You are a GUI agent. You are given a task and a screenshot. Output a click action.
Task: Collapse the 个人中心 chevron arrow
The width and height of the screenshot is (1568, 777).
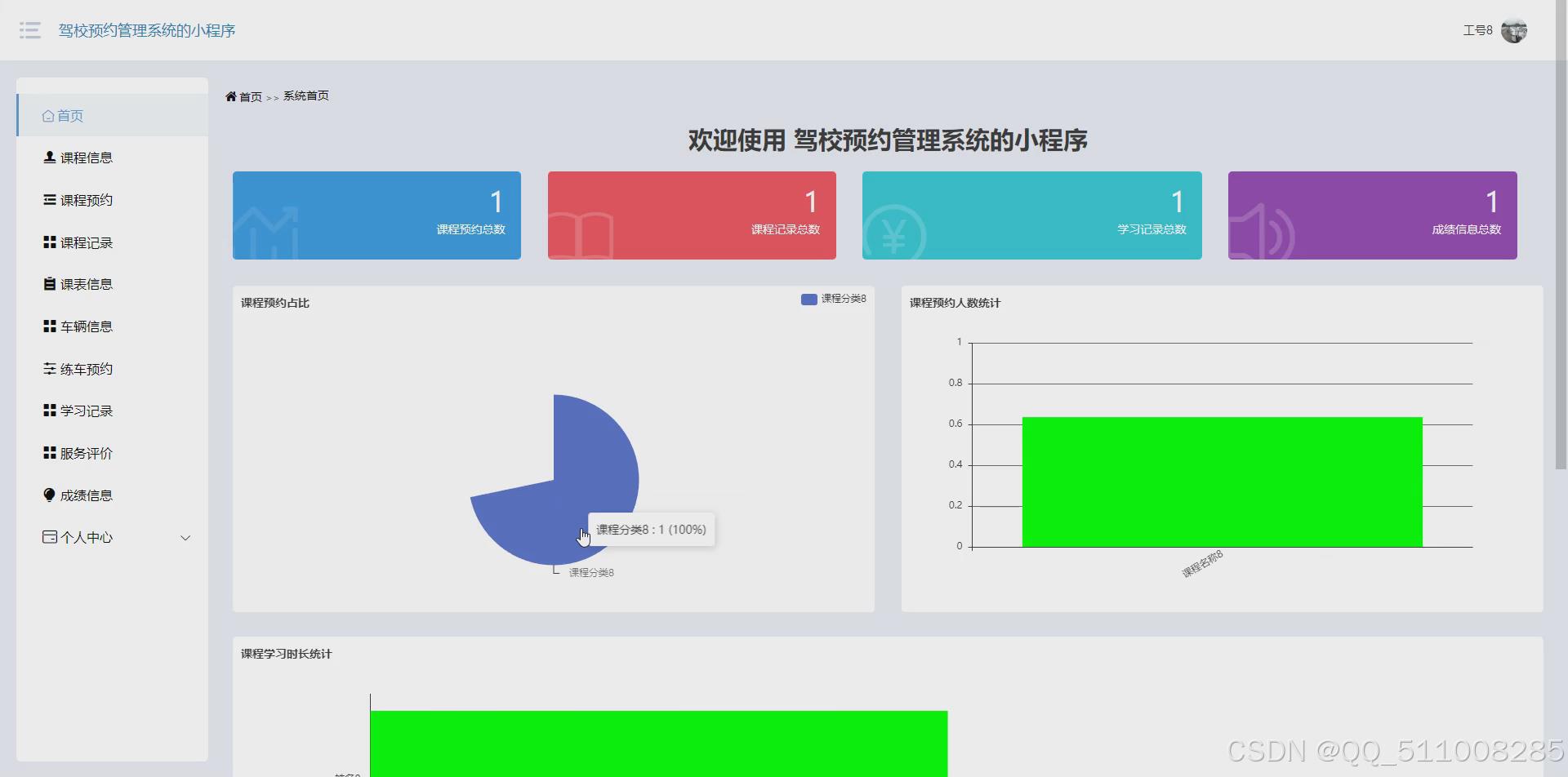[x=186, y=537]
